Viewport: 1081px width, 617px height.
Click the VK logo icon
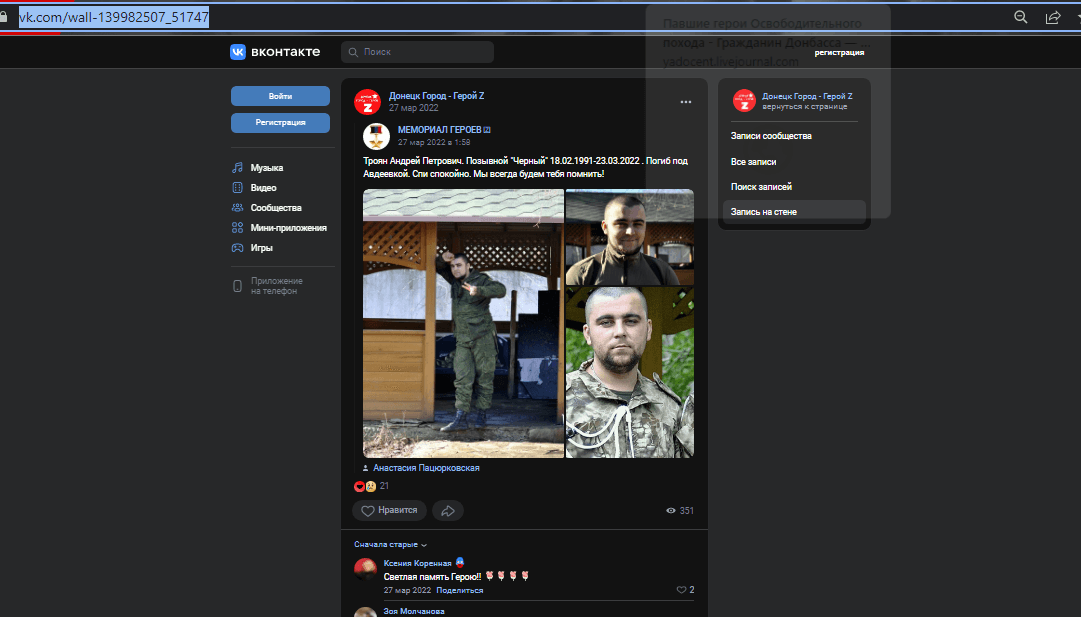click(238, 52)
